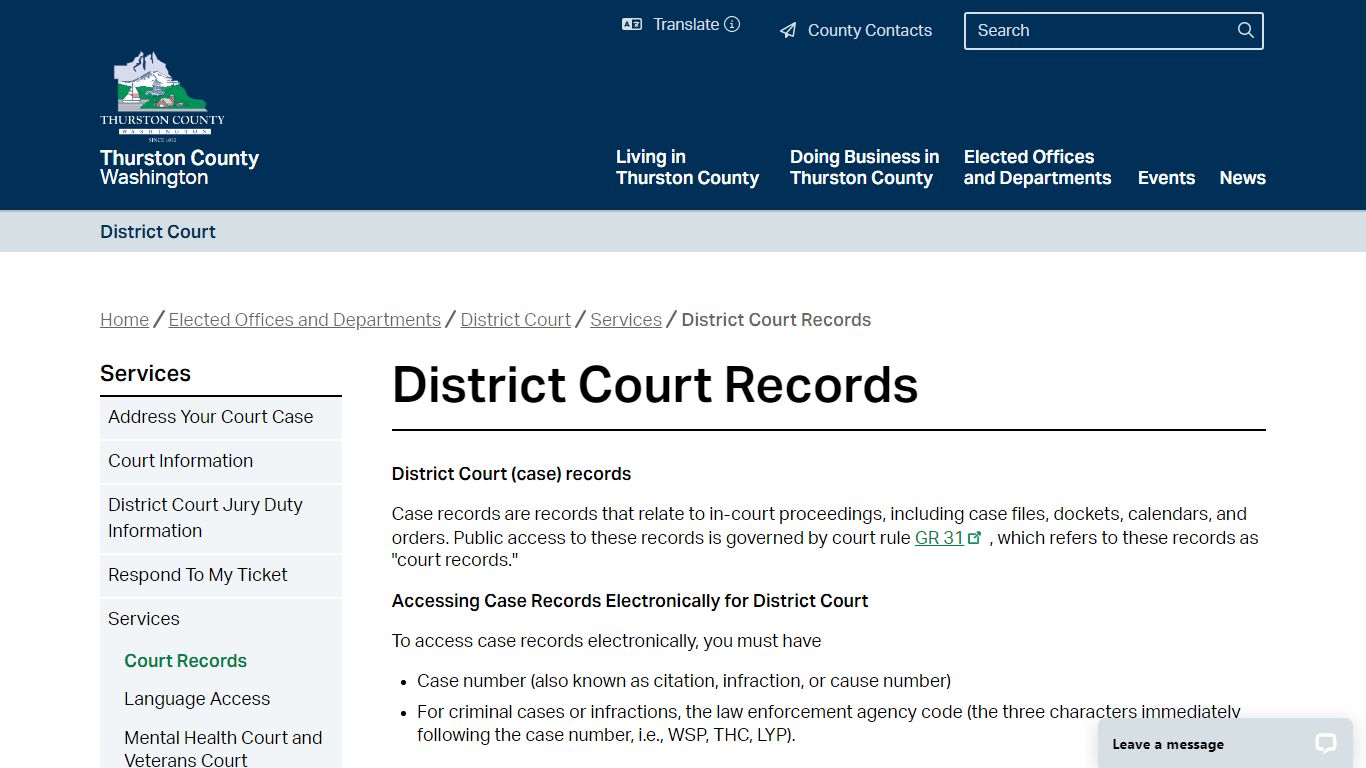Click the County Contacts paper plane icon
The image size is (1366, 768).
pos(788,31)
